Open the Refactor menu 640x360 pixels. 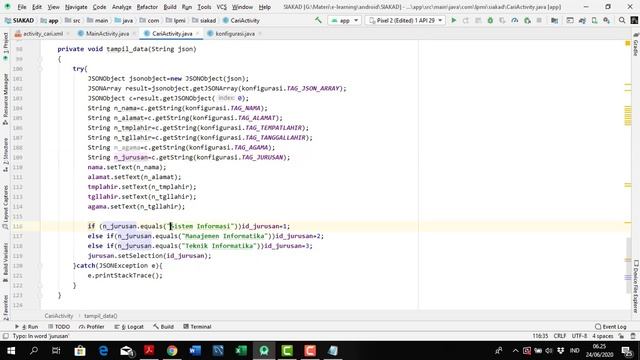click(x=147, y=7)
